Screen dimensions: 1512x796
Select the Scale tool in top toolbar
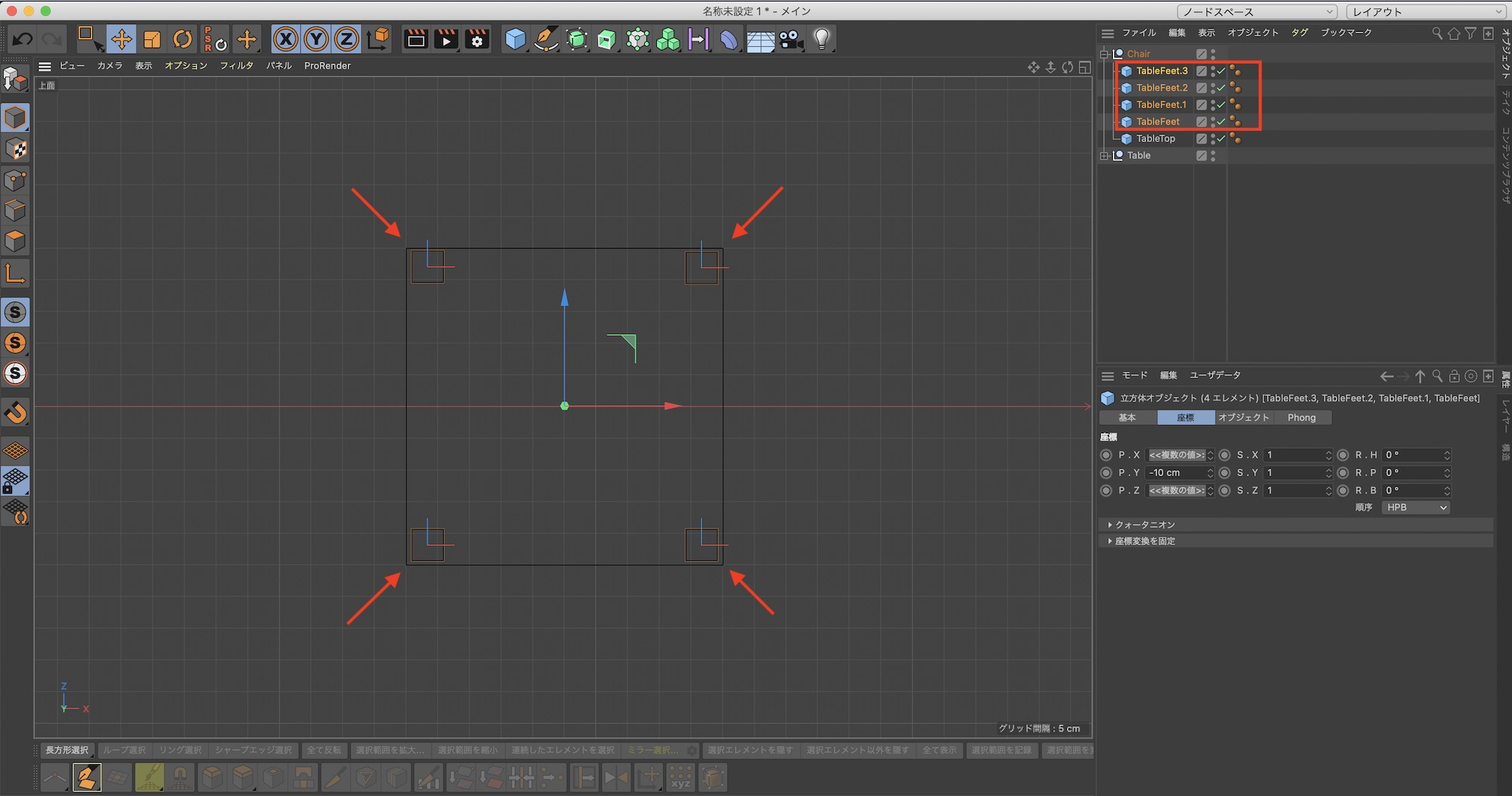click(x=152, y=39)
